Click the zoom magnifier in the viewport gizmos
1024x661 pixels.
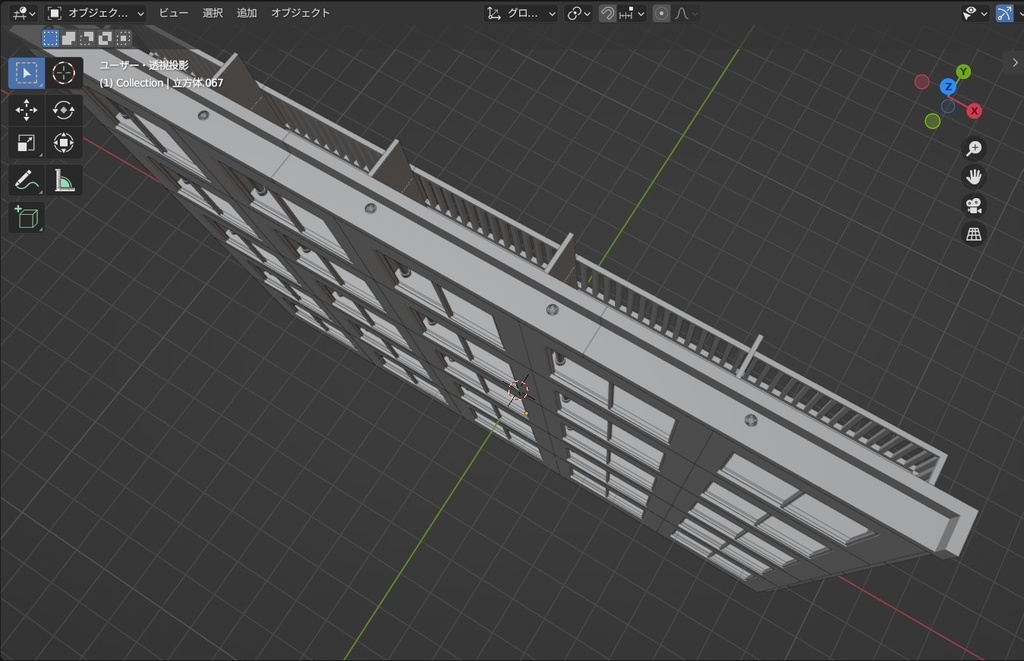click(x=973, y=147)
